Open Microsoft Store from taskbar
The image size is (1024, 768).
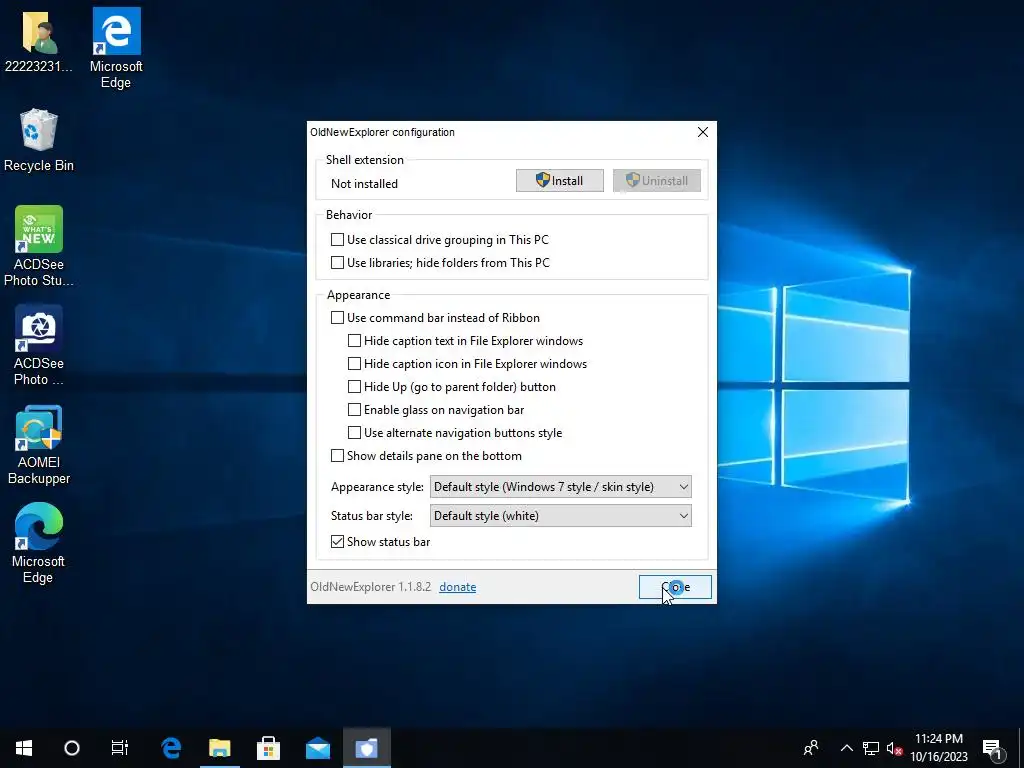tap(268, 747)
